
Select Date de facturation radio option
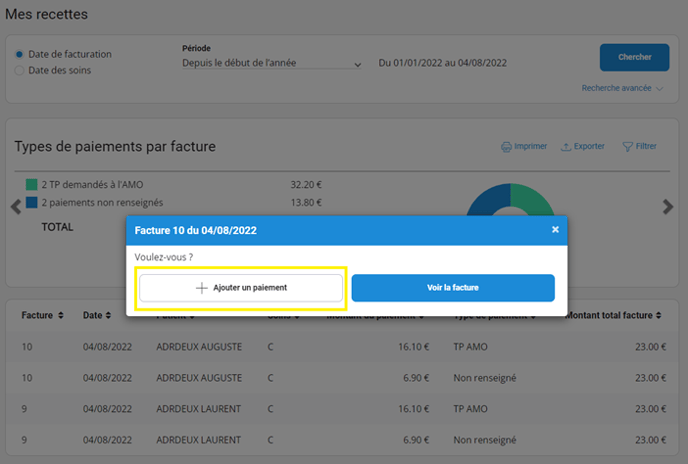click(19, 54)
